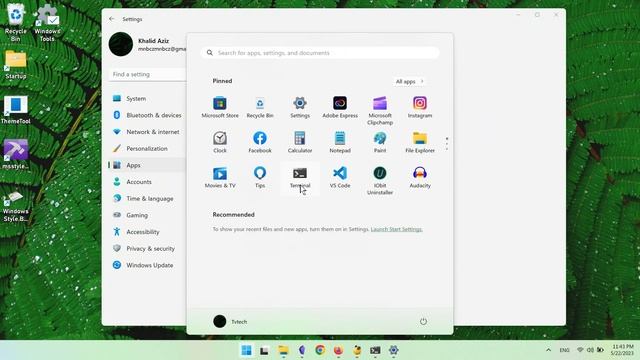Click the power button in Start menu
This screenshot has width=640, height=360.
click(423, 321)
